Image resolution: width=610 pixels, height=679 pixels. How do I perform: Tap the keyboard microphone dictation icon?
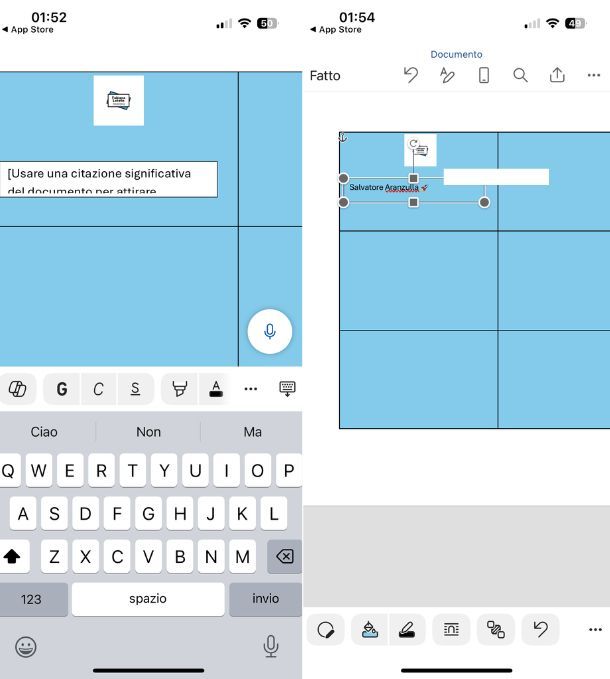[271, 646]
